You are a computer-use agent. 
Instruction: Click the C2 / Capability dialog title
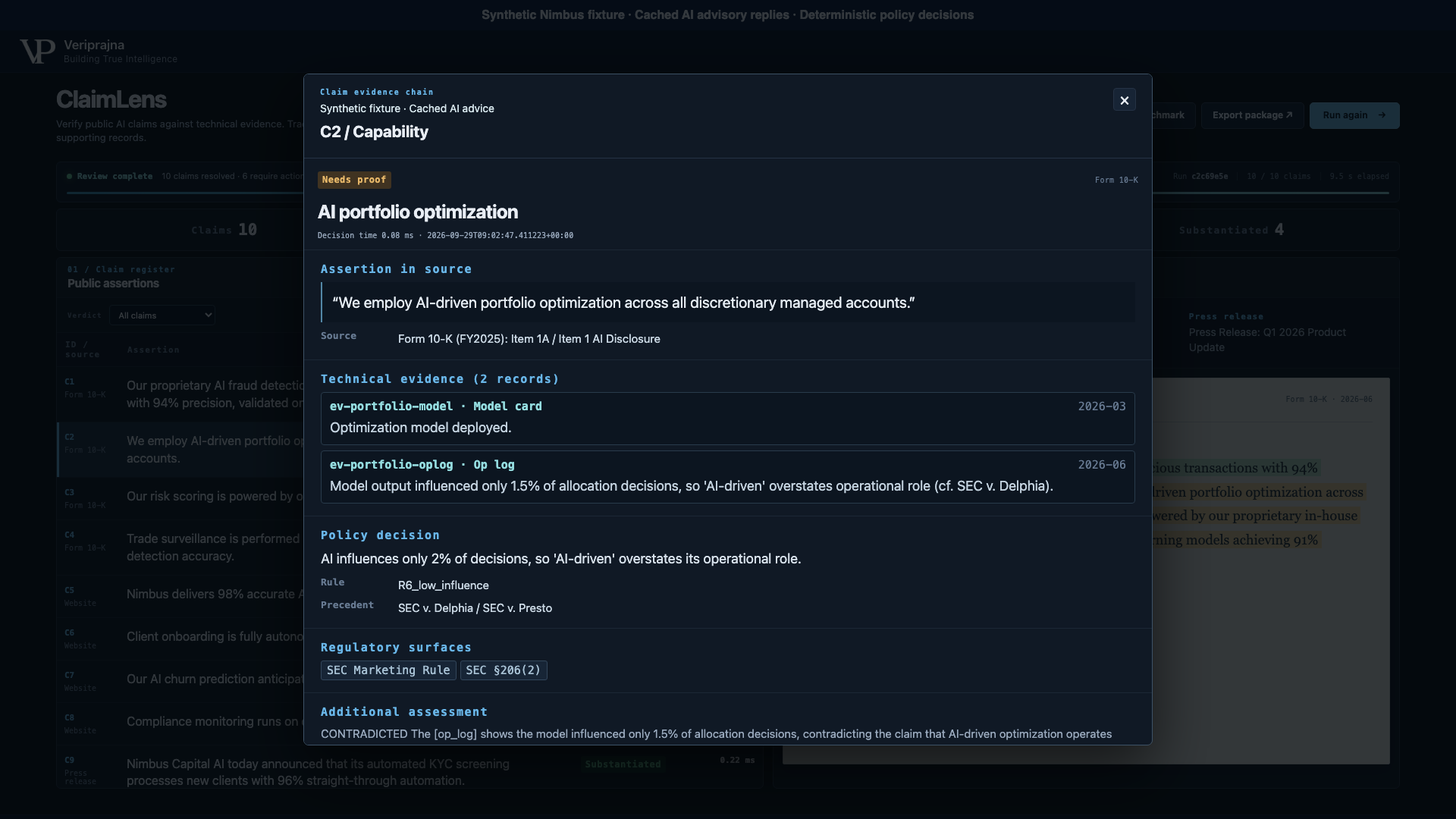tap(374, 132)
